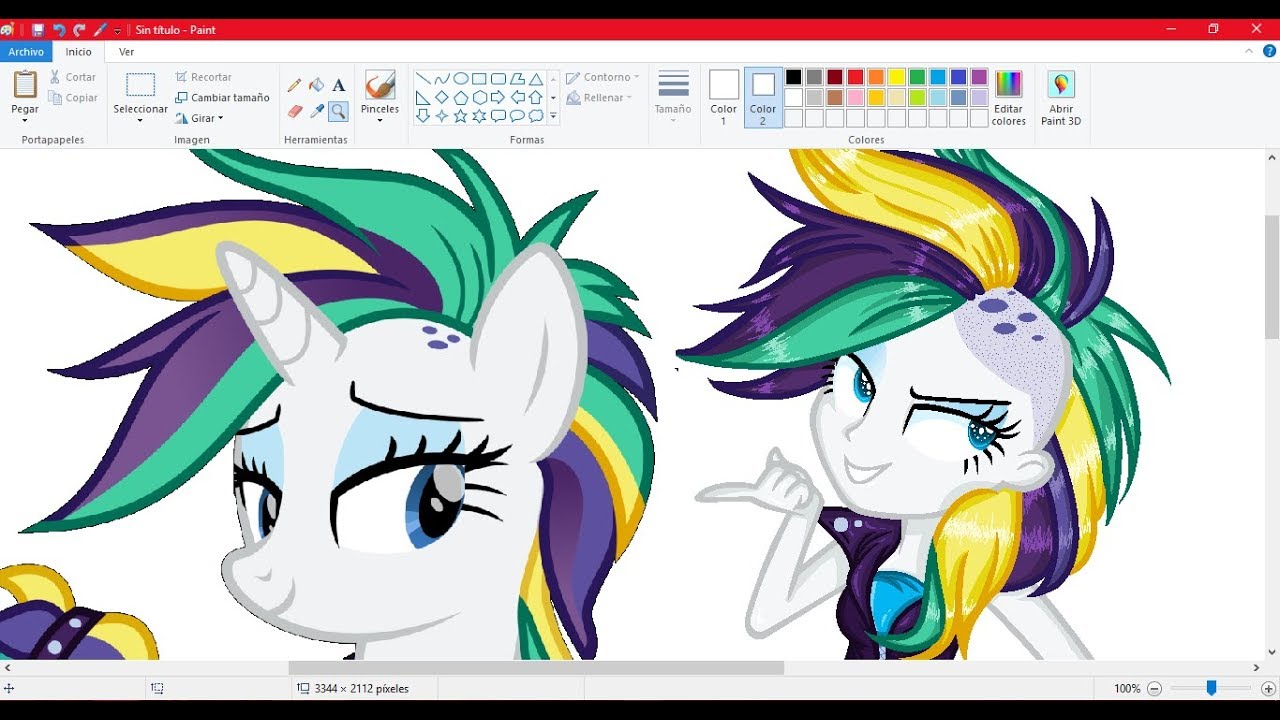Choose the Heart-adjacent cloud callout shape

pos(536,116)
